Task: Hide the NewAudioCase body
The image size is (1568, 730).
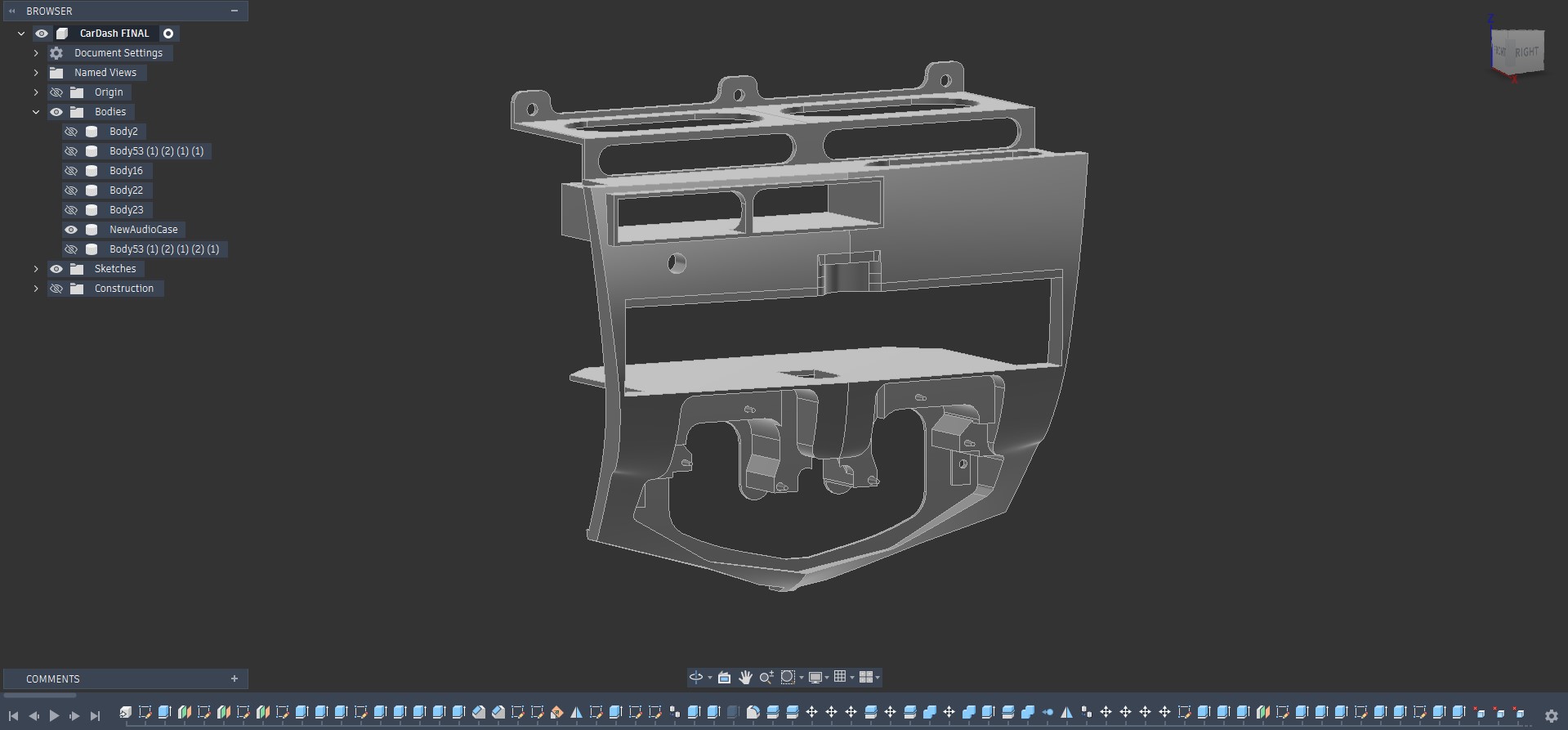Action: pos(71,230)
